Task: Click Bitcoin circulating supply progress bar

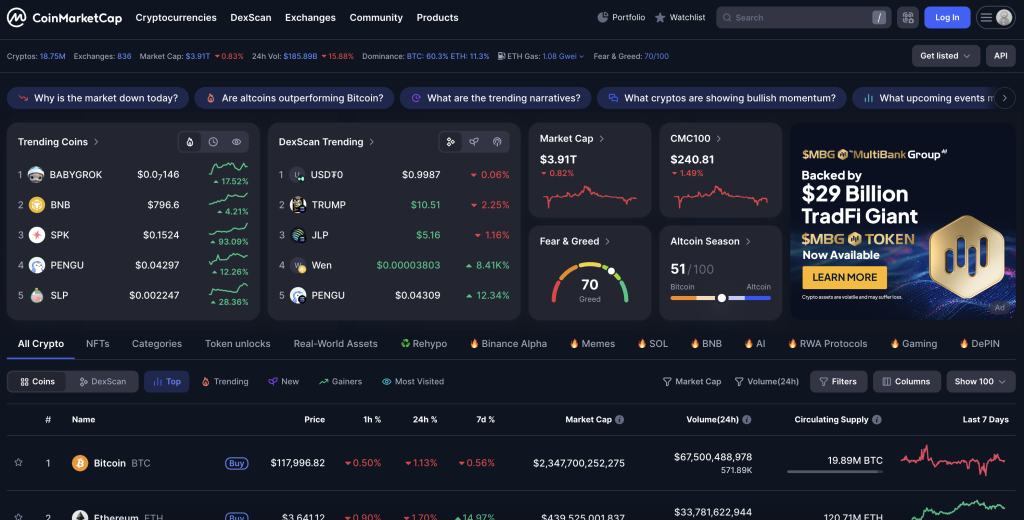Action: pos(835,472)
